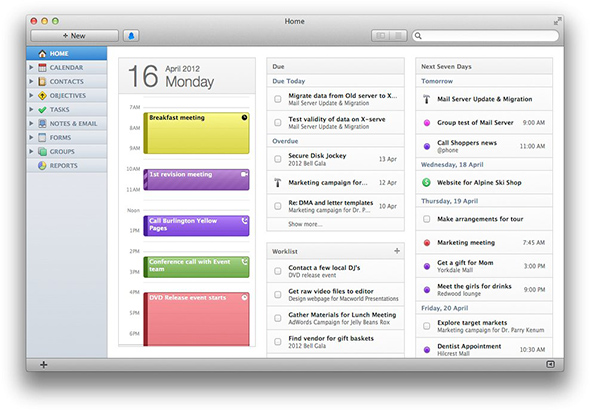
Task: Check off Make arrangements for tour
Action: (x=426, y=219)
